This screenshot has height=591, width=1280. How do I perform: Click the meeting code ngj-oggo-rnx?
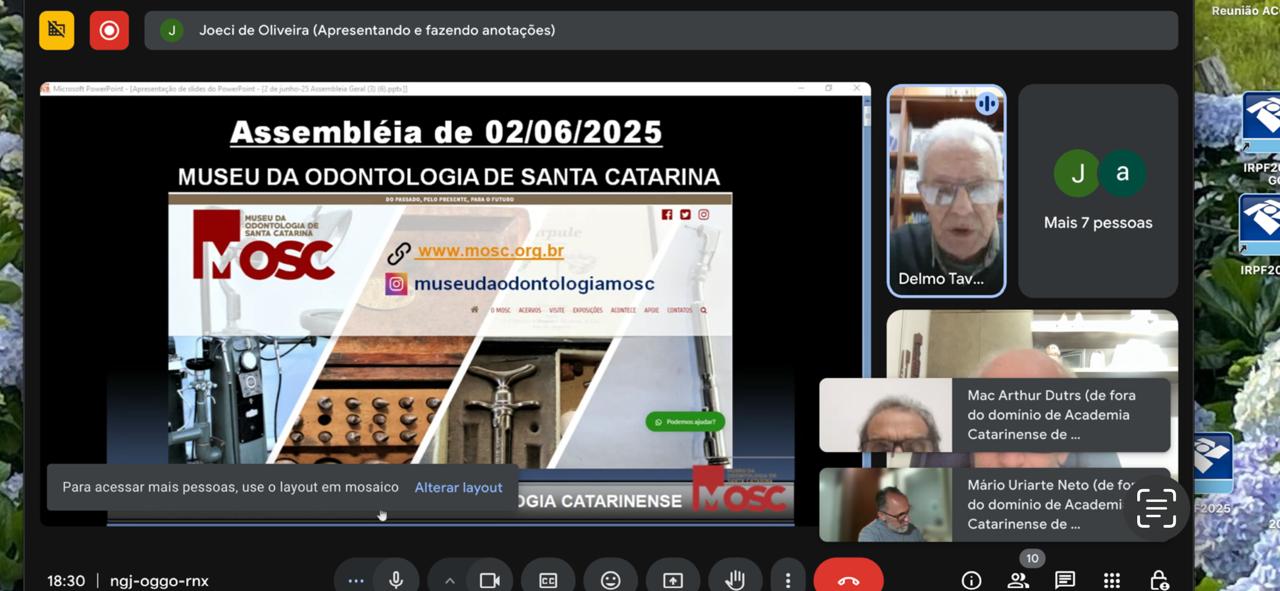pos(159,580)
